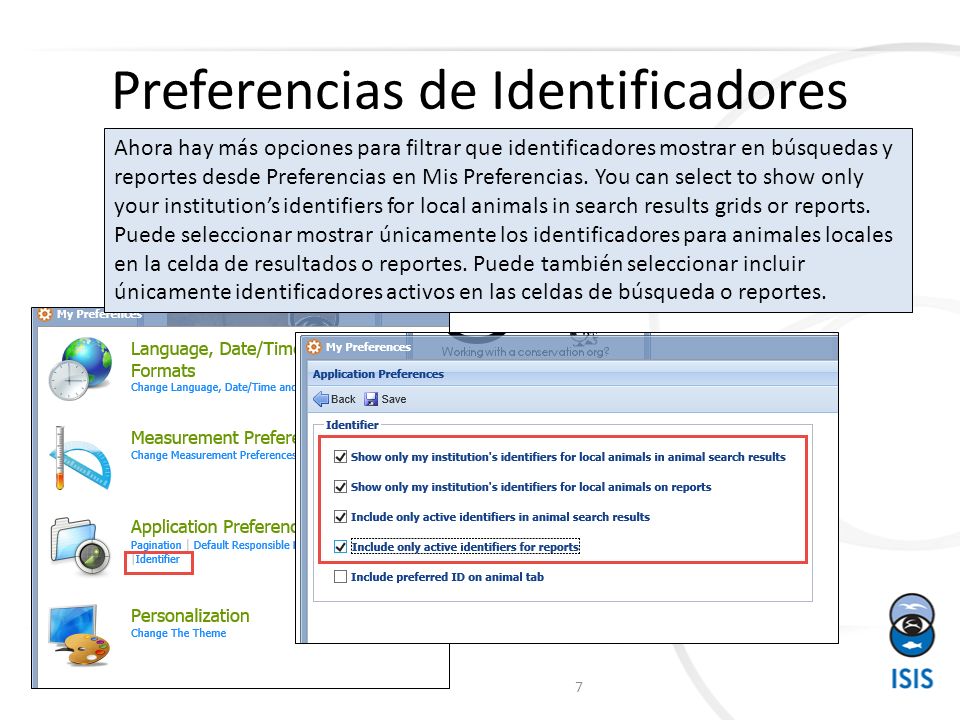The height and width of the screenshot is (720, 960).
Task: Open the Measurement Preferences heading
Action: point(212,438)
